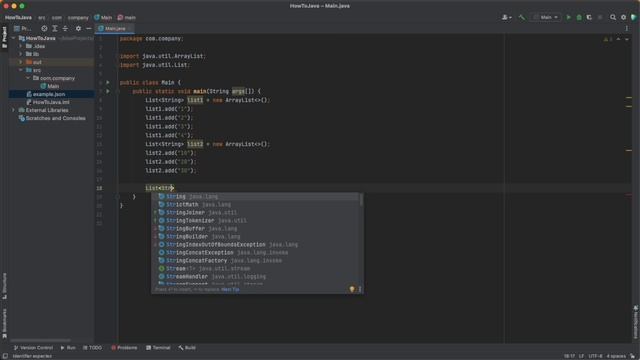Click run gutter arrow beside main method
The image size is (640, 360).
pos(108,91)
